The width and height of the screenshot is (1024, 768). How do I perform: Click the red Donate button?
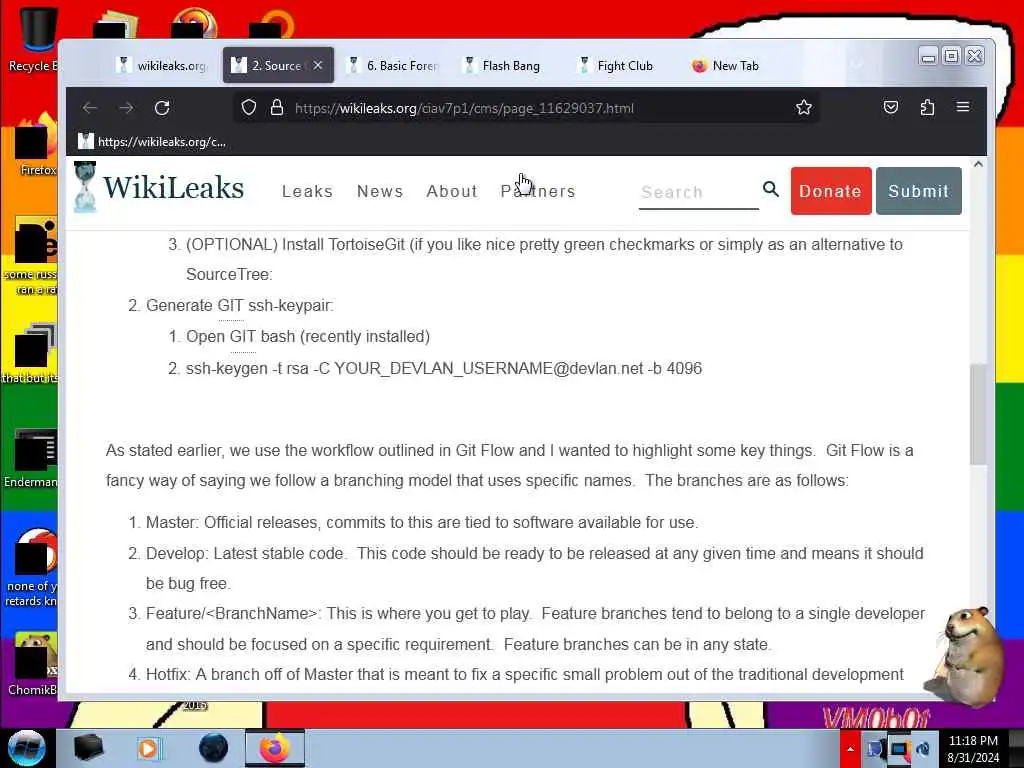click(x=831, y=191)
